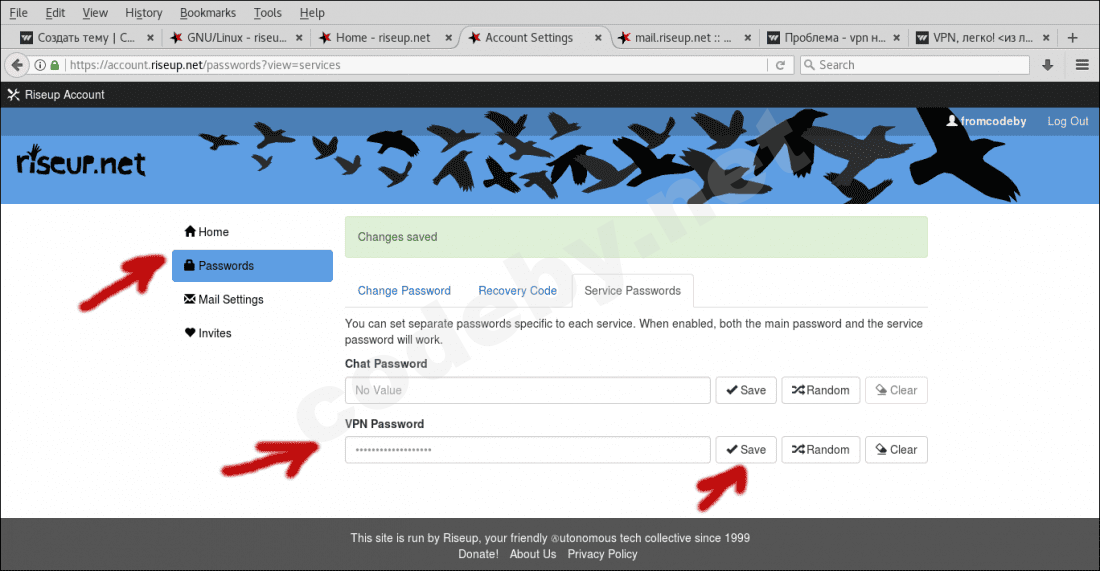The image size is (1100, 571).
Task: Open the Tools menu
Action: tap(267, 13)
